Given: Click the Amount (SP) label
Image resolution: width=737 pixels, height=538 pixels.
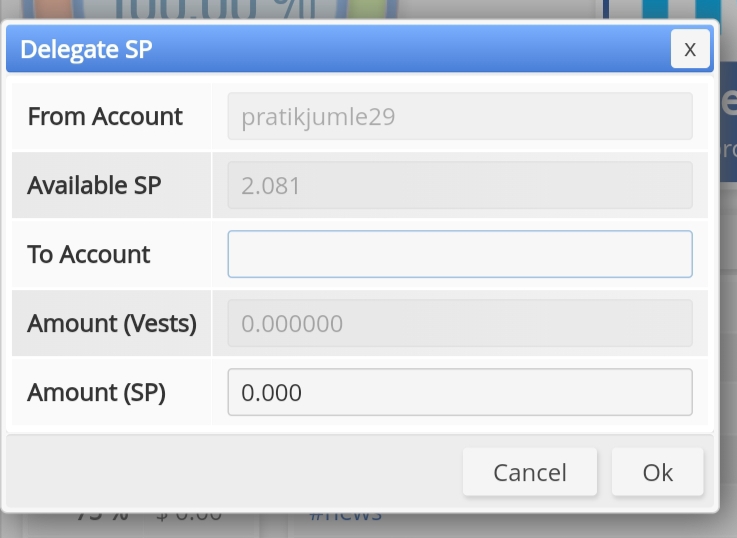Looking at the screenshot, I should [x=96, y=393].
